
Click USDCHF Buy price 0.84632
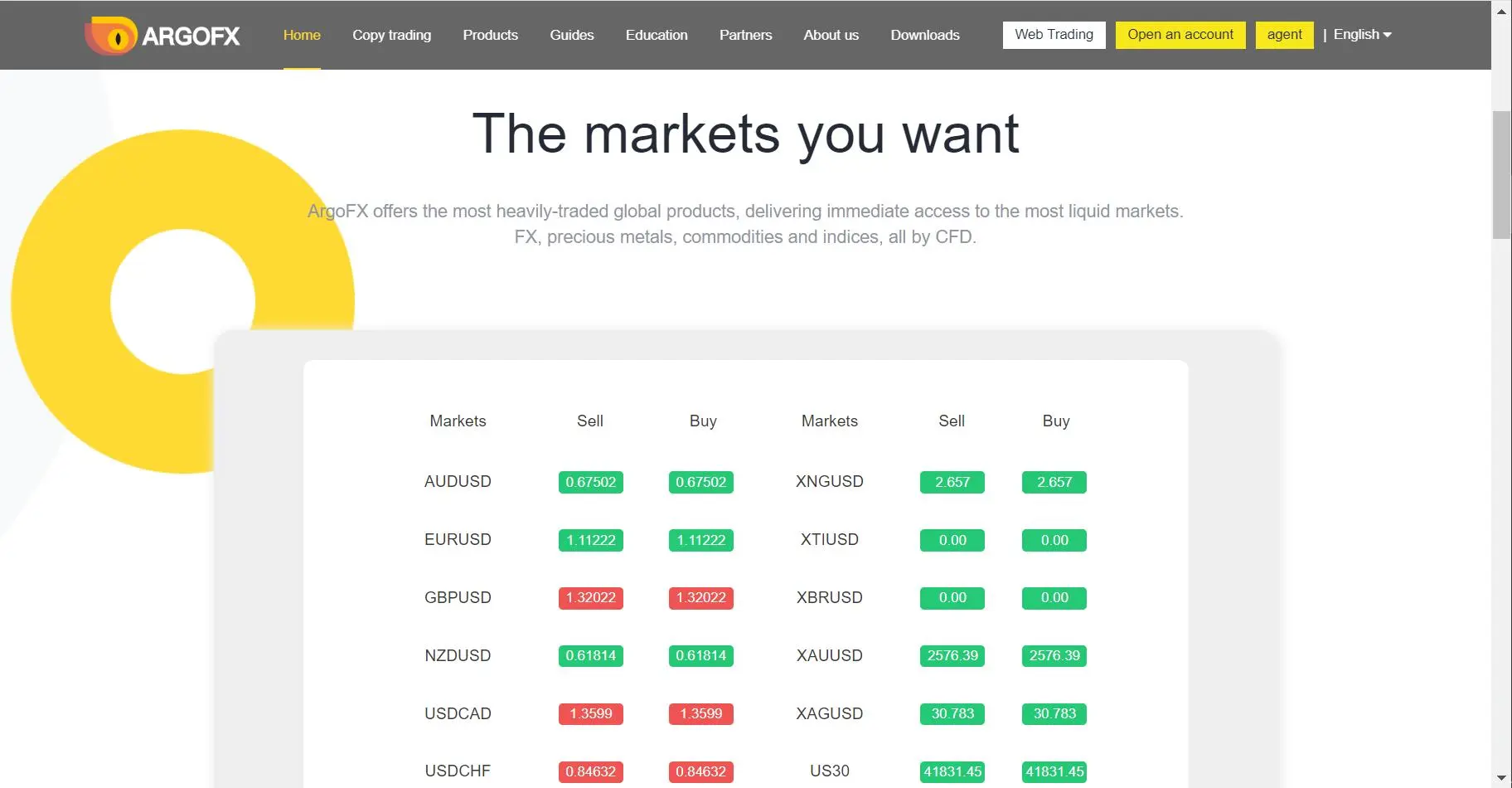(x=700, y=772)
